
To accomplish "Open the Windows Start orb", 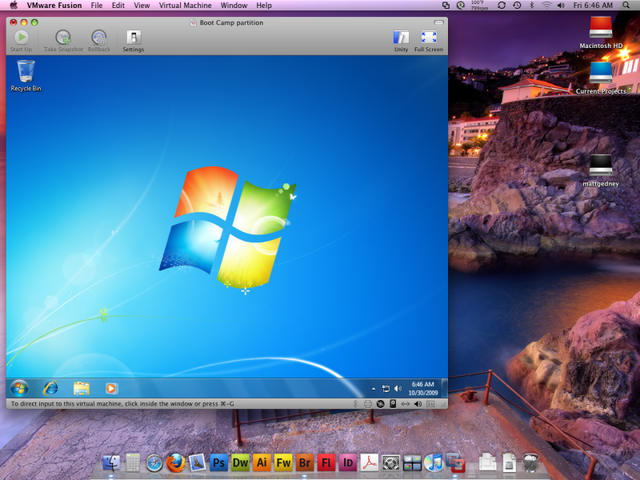I will tap(19, 388).
